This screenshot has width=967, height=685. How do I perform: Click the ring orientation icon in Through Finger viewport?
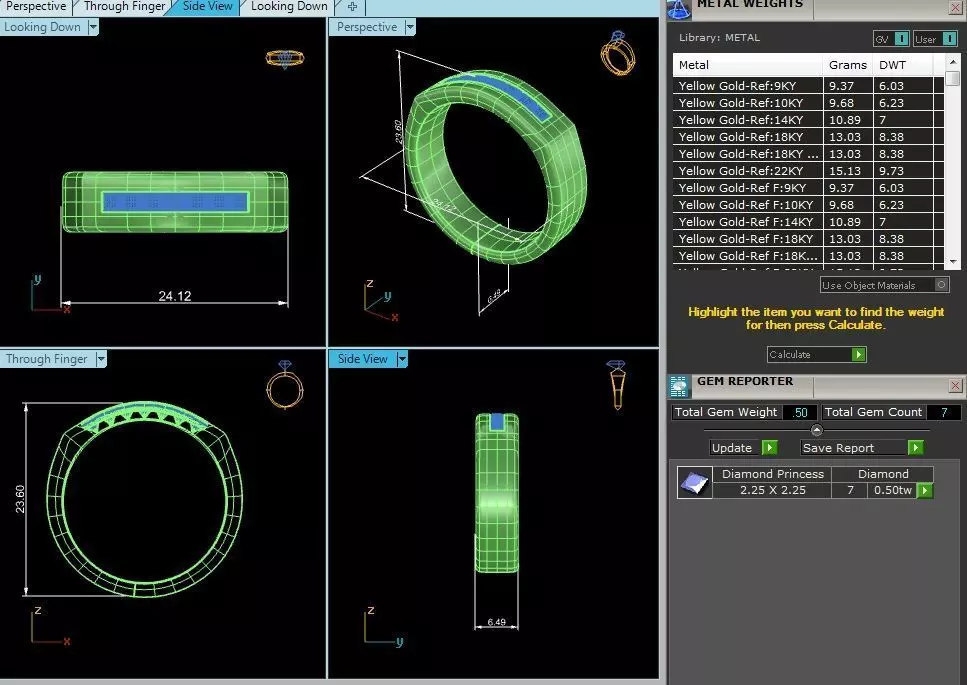[284, 385]
